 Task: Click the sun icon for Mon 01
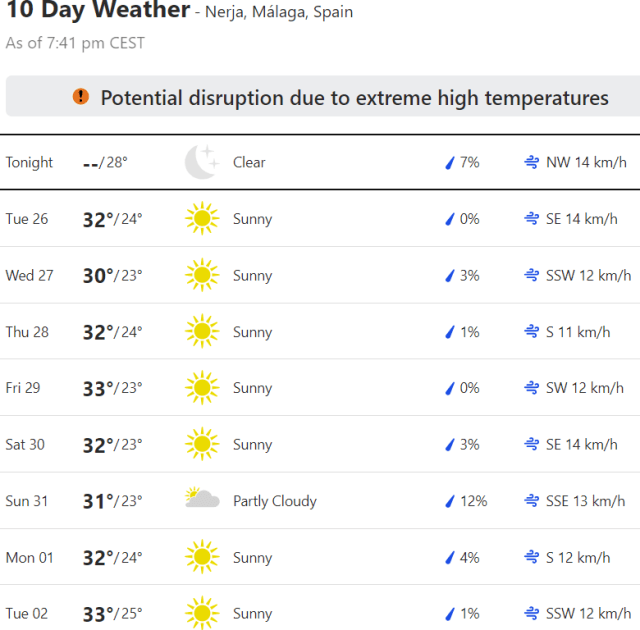(201, 557)
